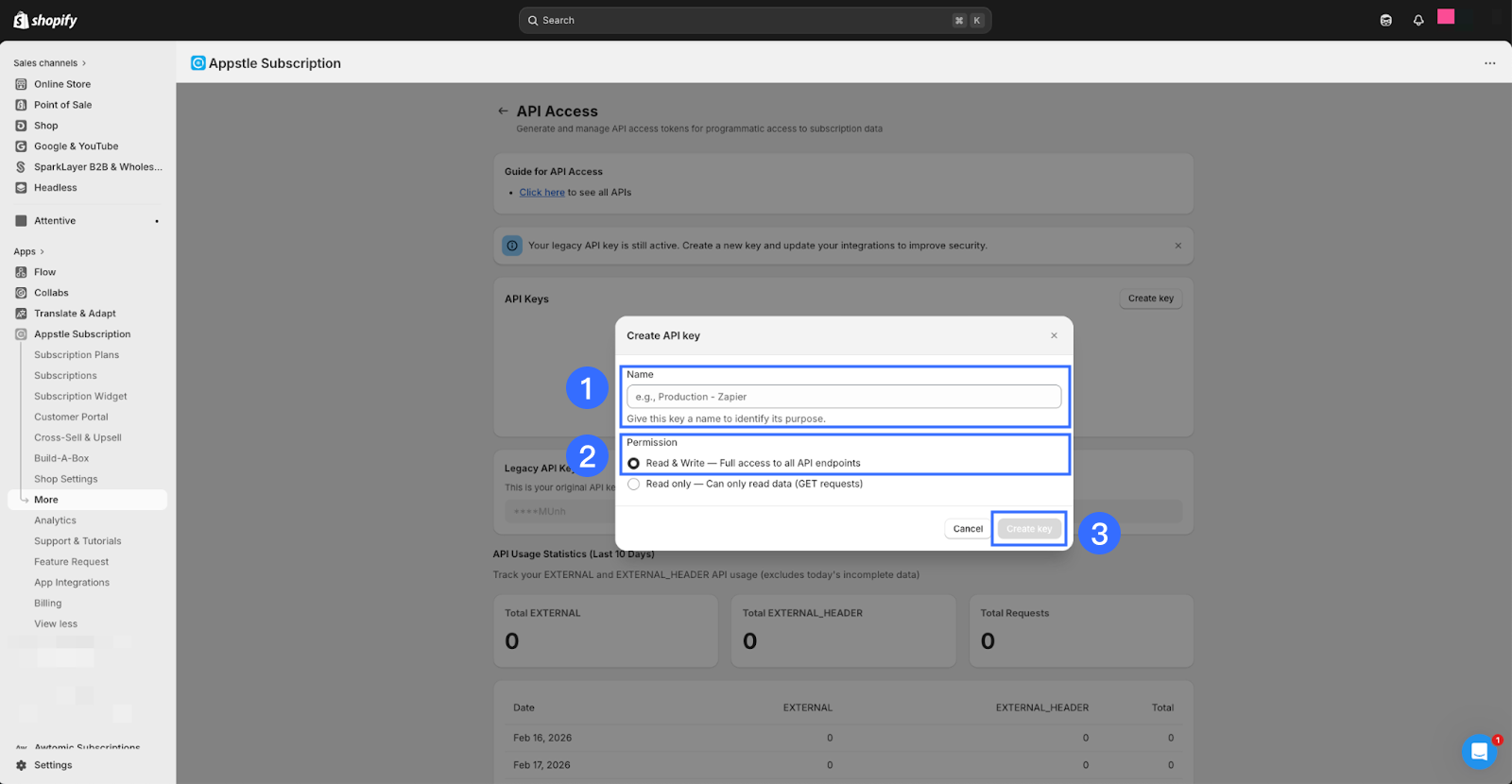Image resolution: width=1512 pixels, height=784 pixels.
Task: Click the key Name input field
Action: click(x=843, y=397)
